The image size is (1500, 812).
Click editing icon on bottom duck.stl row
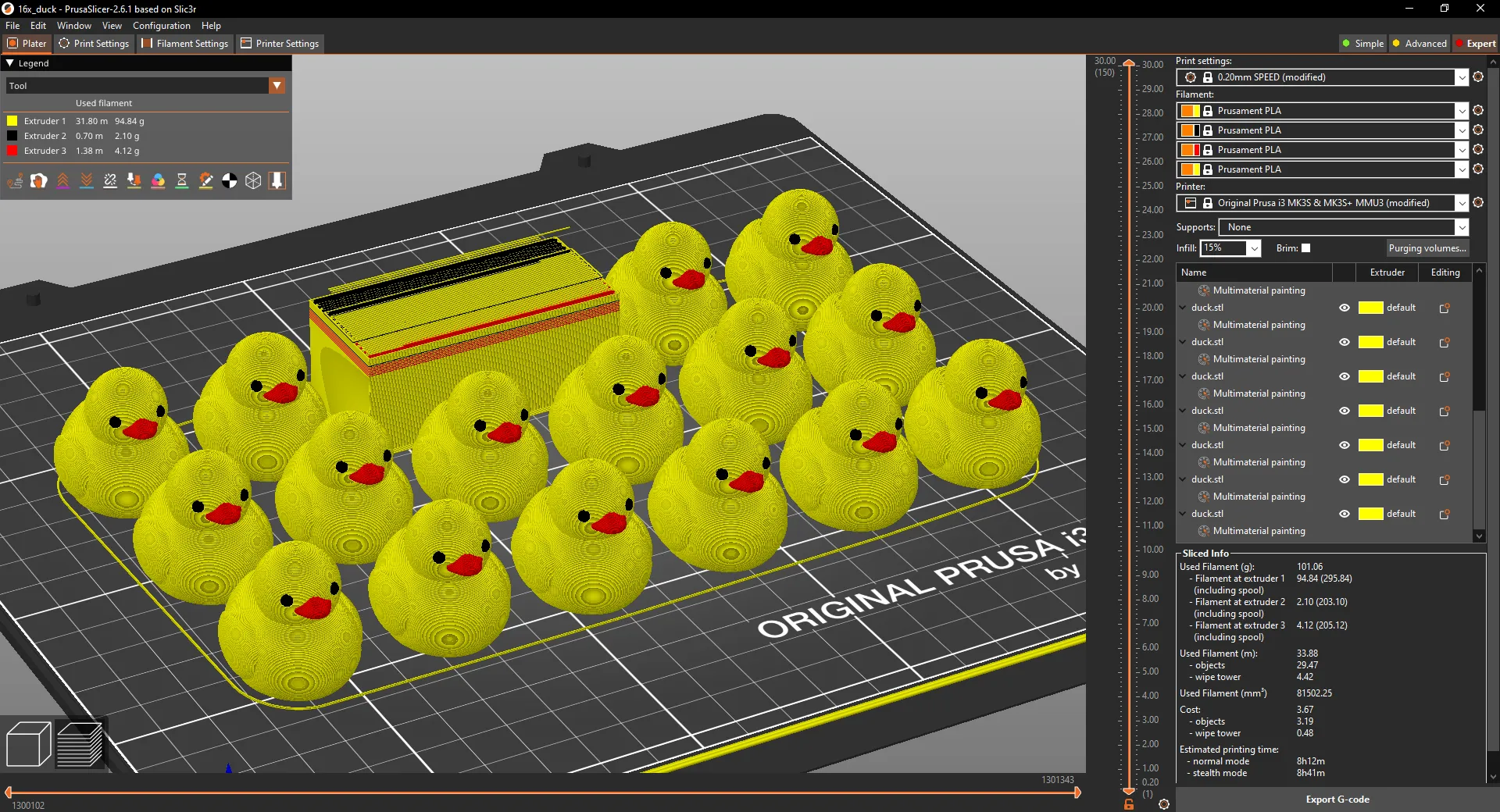(x=1445, y=515)
